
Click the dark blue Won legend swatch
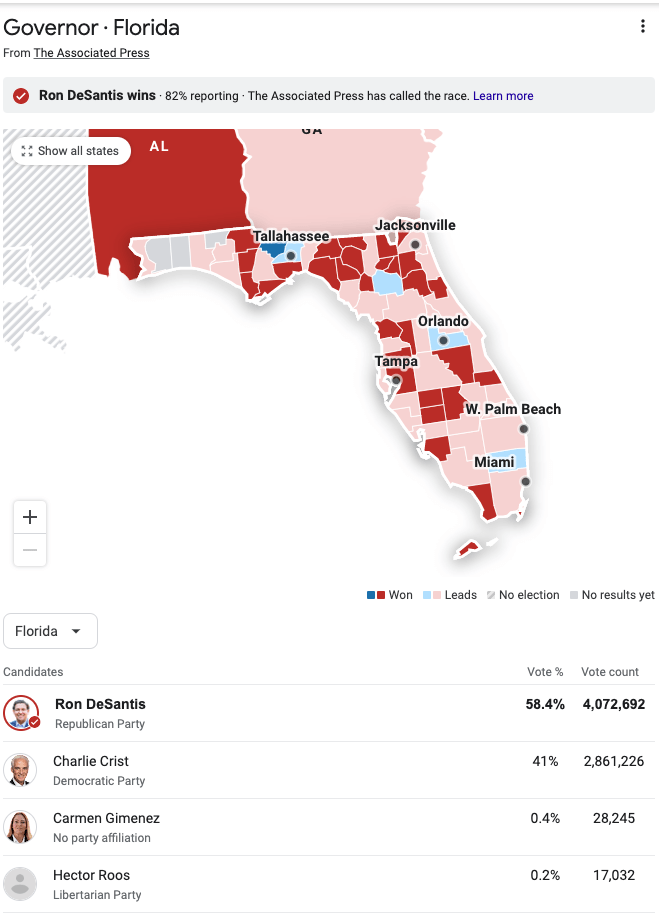(372, 595)
